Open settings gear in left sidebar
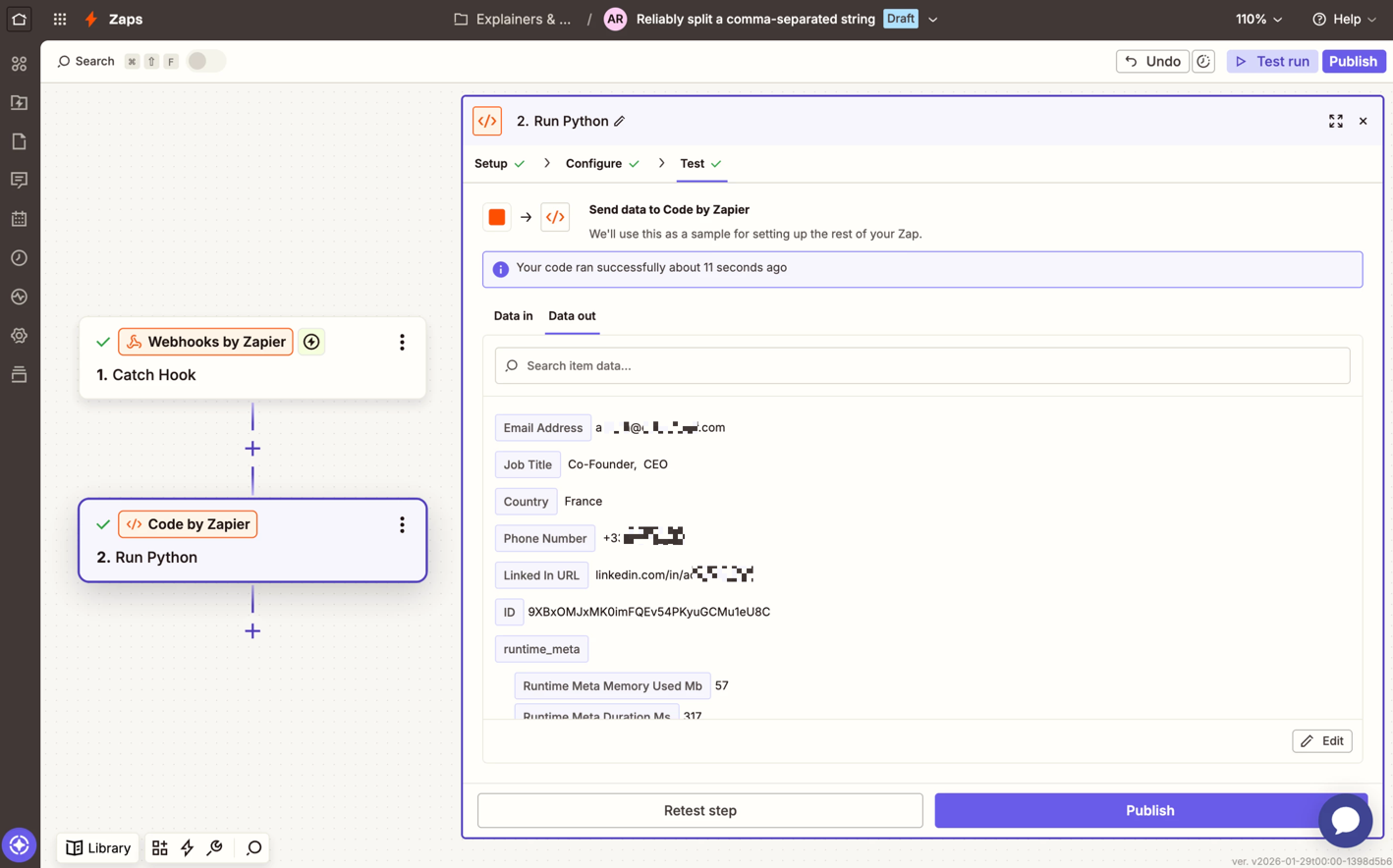Viewport: 1393px width, 868px height. point(19,336)
